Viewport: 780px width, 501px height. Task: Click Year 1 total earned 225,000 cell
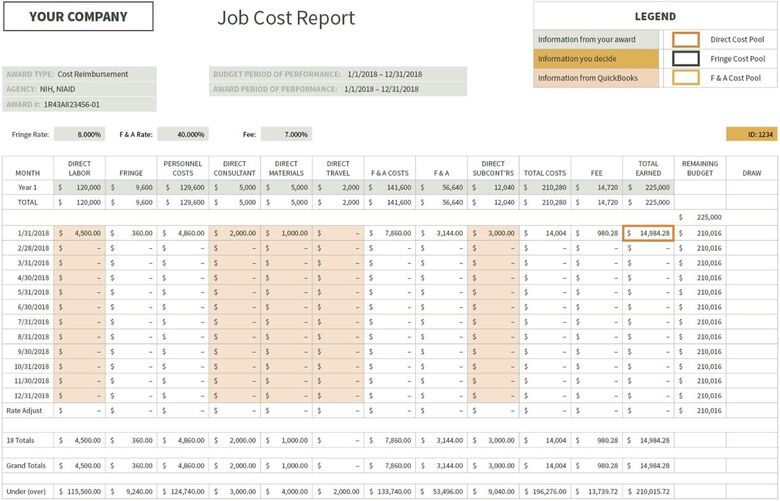[x=649, y=188]
